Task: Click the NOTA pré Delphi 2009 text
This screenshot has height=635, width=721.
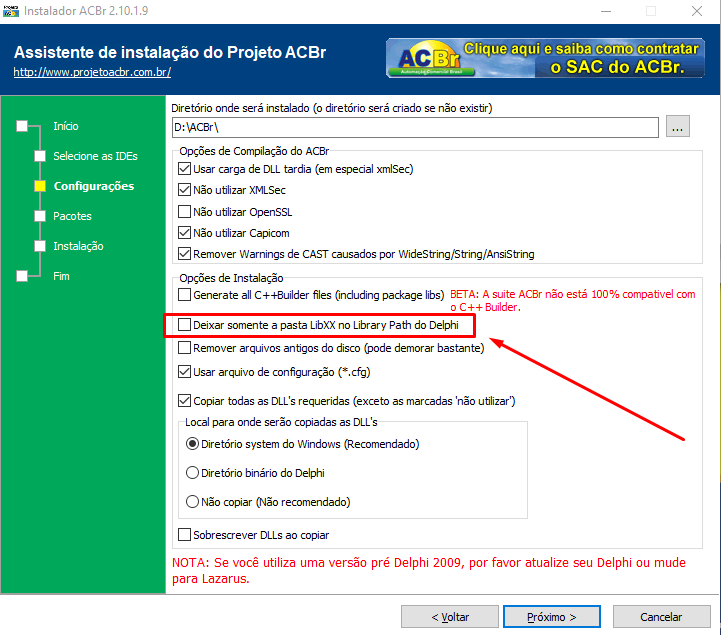Action: pos(429,571)
